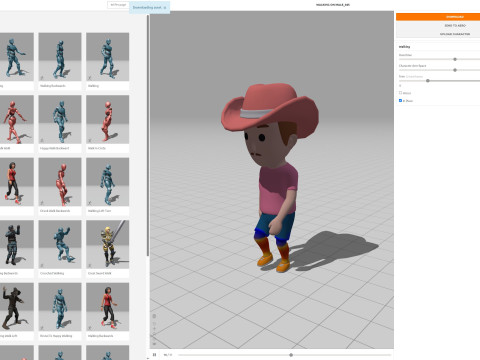Viewport: 480px width, 360px height.
Task: Adjust the Character Arm-Space slider handle
Action: [455, 70]
